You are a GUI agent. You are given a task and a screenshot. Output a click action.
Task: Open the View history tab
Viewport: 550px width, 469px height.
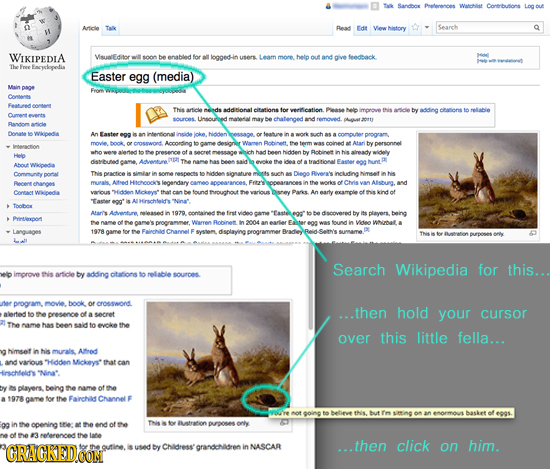(x=390, y=28)
